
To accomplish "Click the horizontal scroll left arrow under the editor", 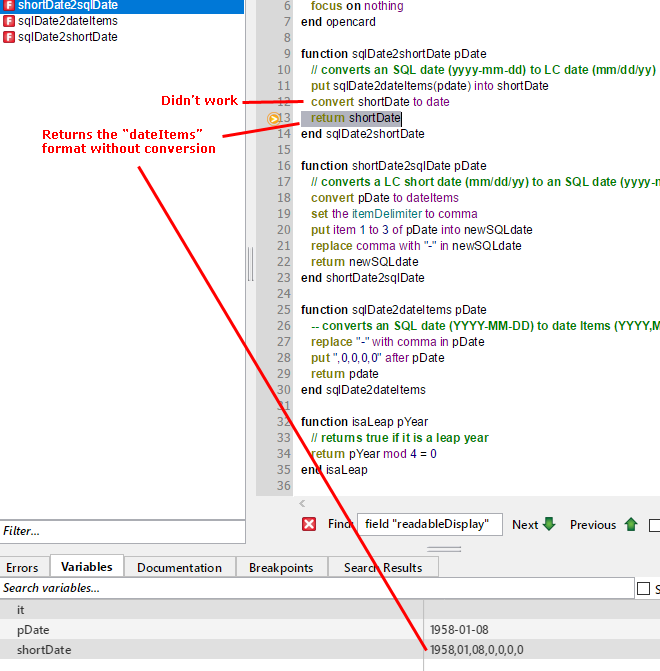I will 303,503.
